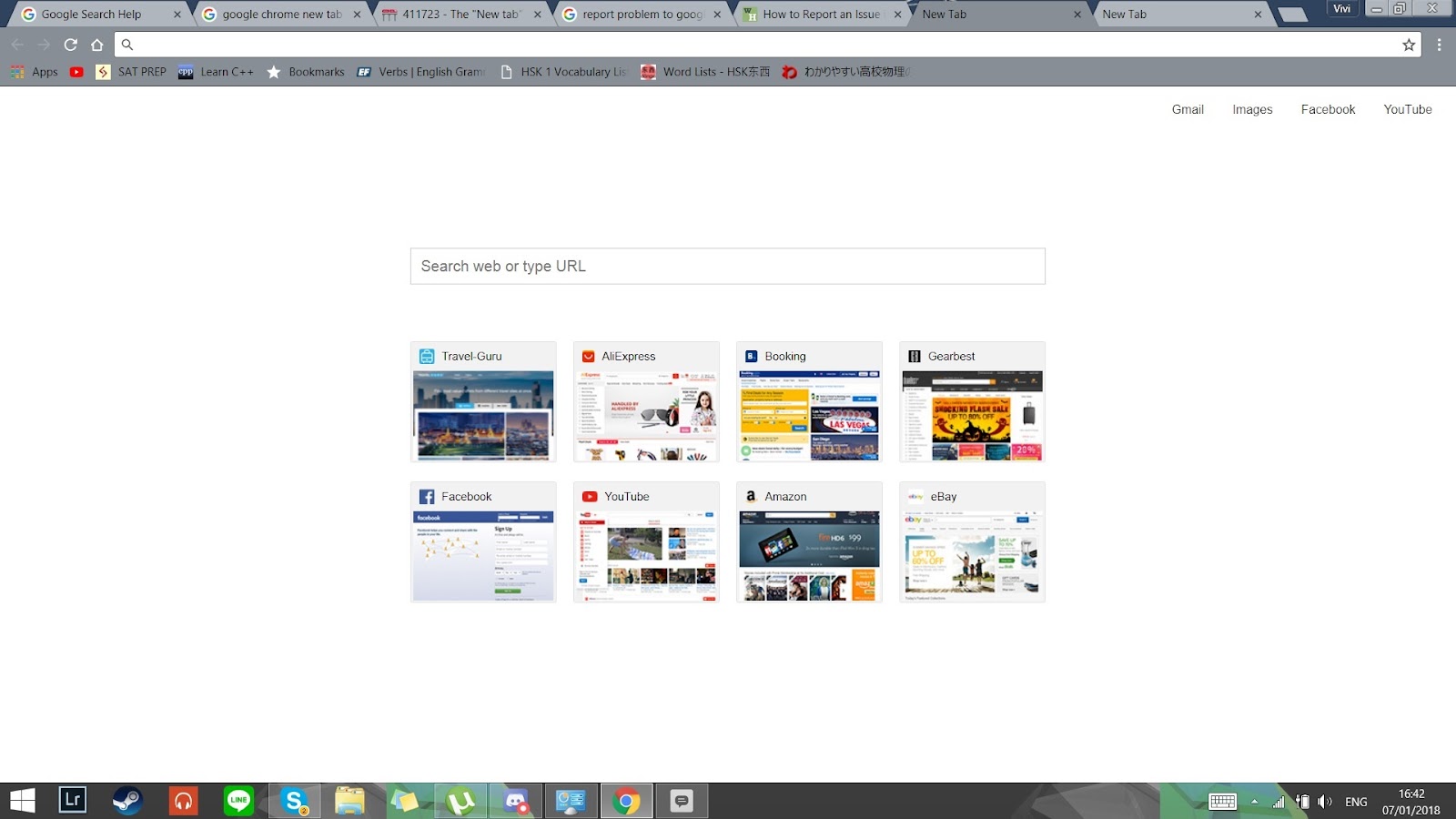Open the touch keyboard from system tray

coord(1222,802)
